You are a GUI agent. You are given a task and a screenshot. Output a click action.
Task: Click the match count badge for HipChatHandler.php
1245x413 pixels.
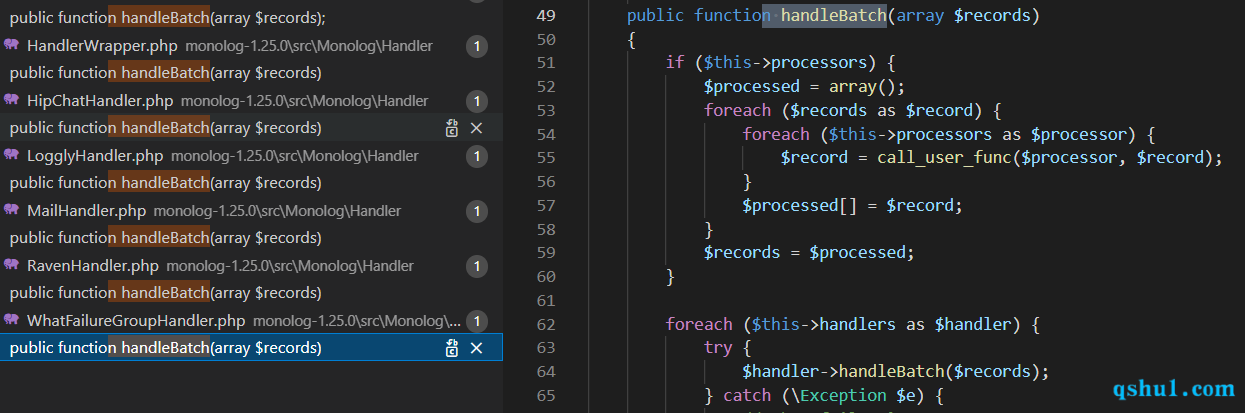click(477, 101)
